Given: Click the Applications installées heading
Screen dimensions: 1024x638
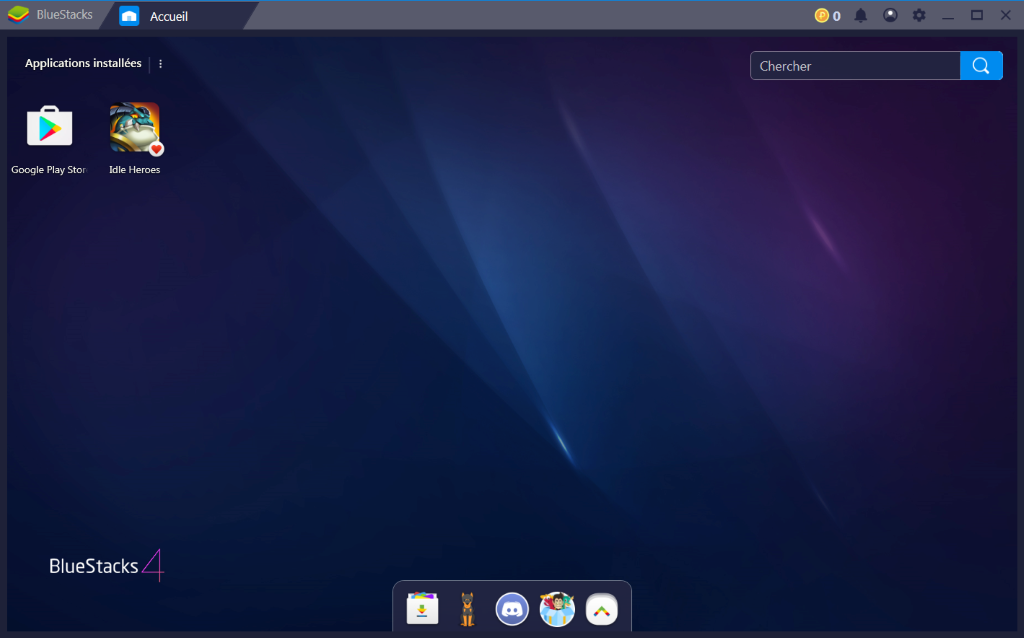Looking at the screenshot, I should [83, 63].
